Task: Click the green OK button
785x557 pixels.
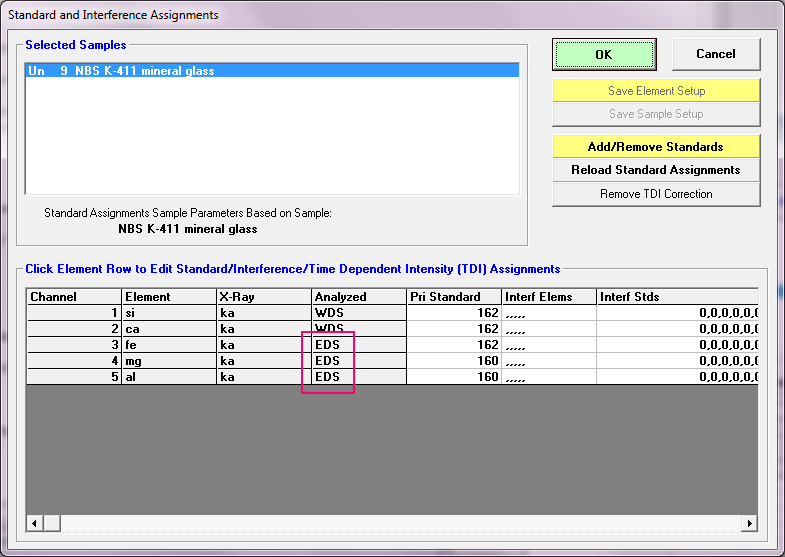Action: coord(603,55)
